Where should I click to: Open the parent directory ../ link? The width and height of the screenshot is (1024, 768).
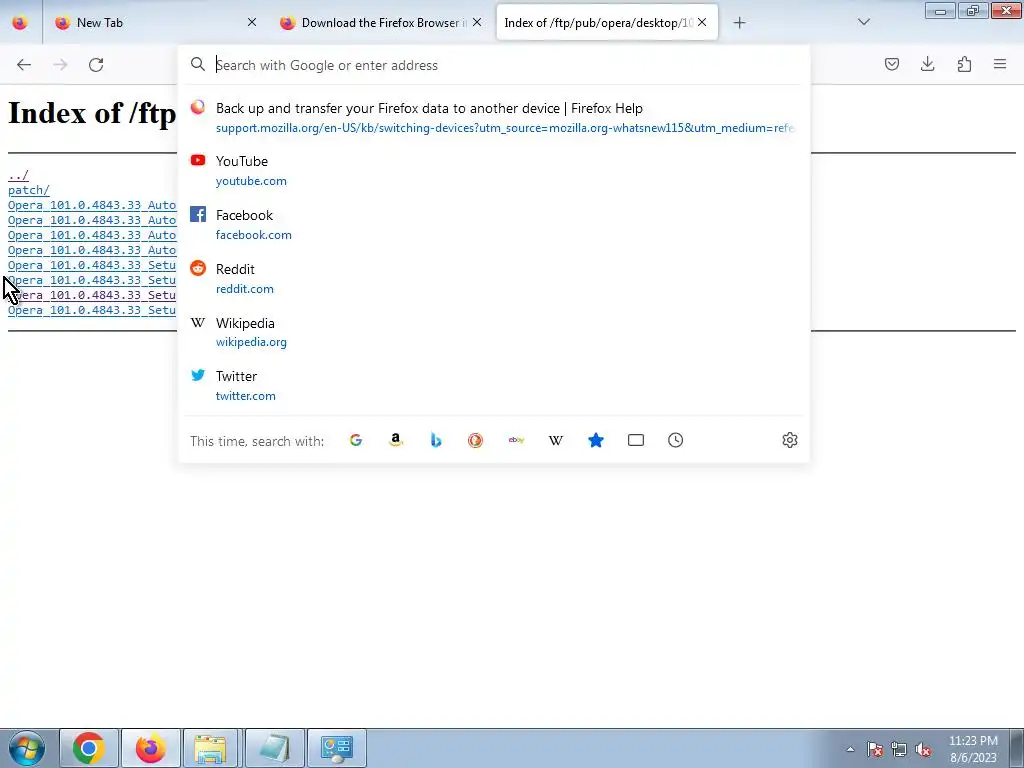pyautogui.click(x=18, y=175)
